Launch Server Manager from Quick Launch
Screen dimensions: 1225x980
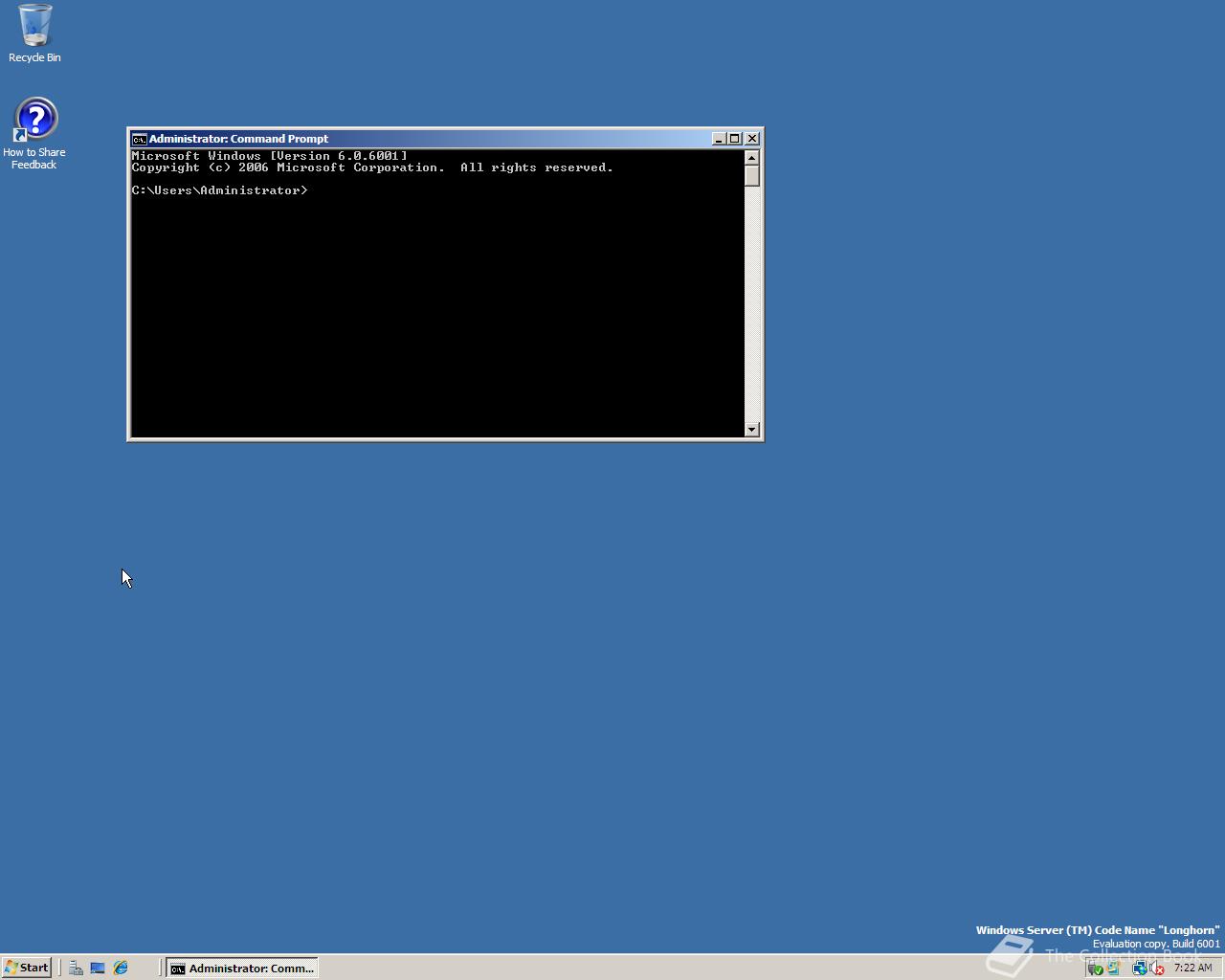click(x=76, y=968)
